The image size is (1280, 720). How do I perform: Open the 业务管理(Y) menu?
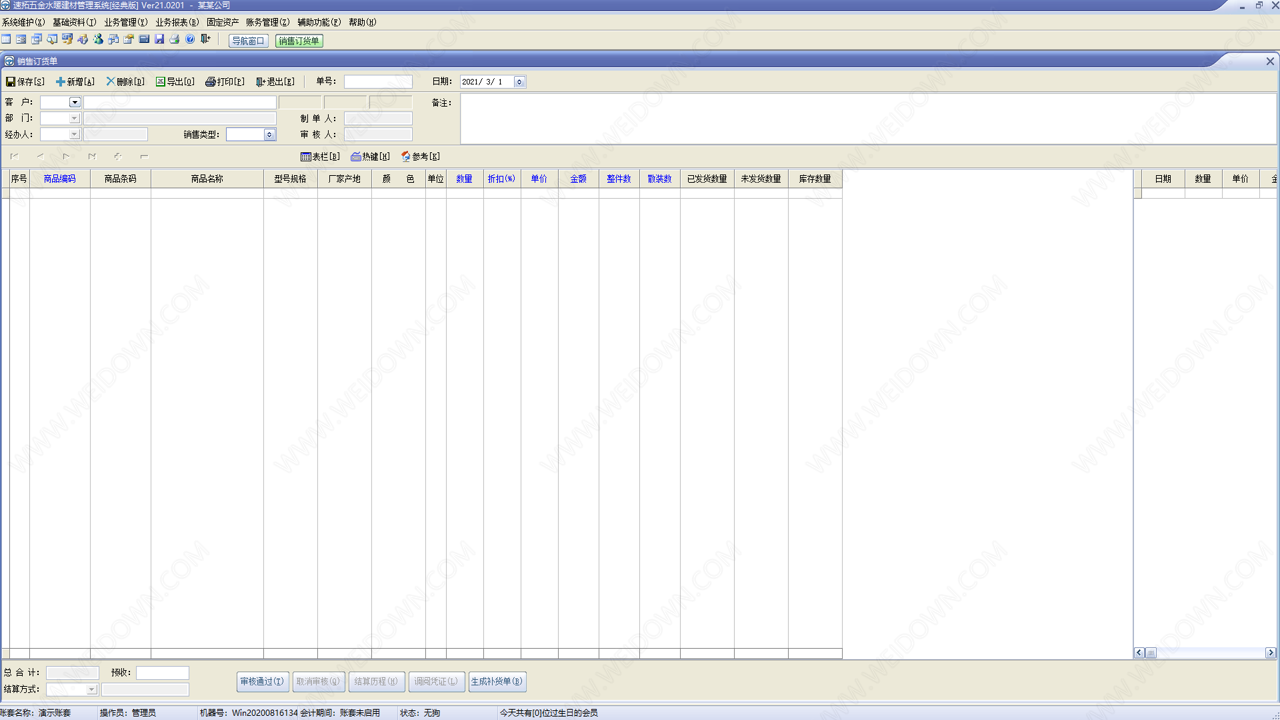pos(126,22)
